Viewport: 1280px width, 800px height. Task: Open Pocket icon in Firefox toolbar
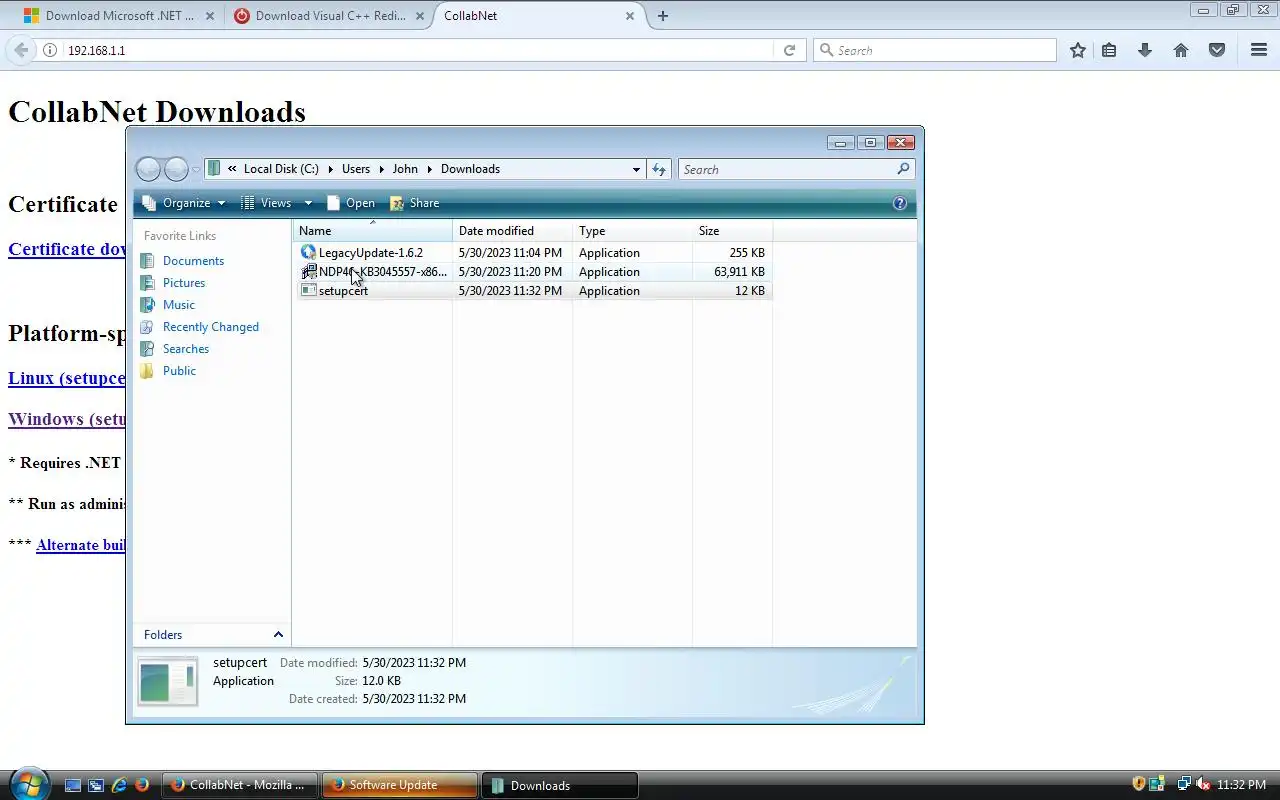point(1217,50)
